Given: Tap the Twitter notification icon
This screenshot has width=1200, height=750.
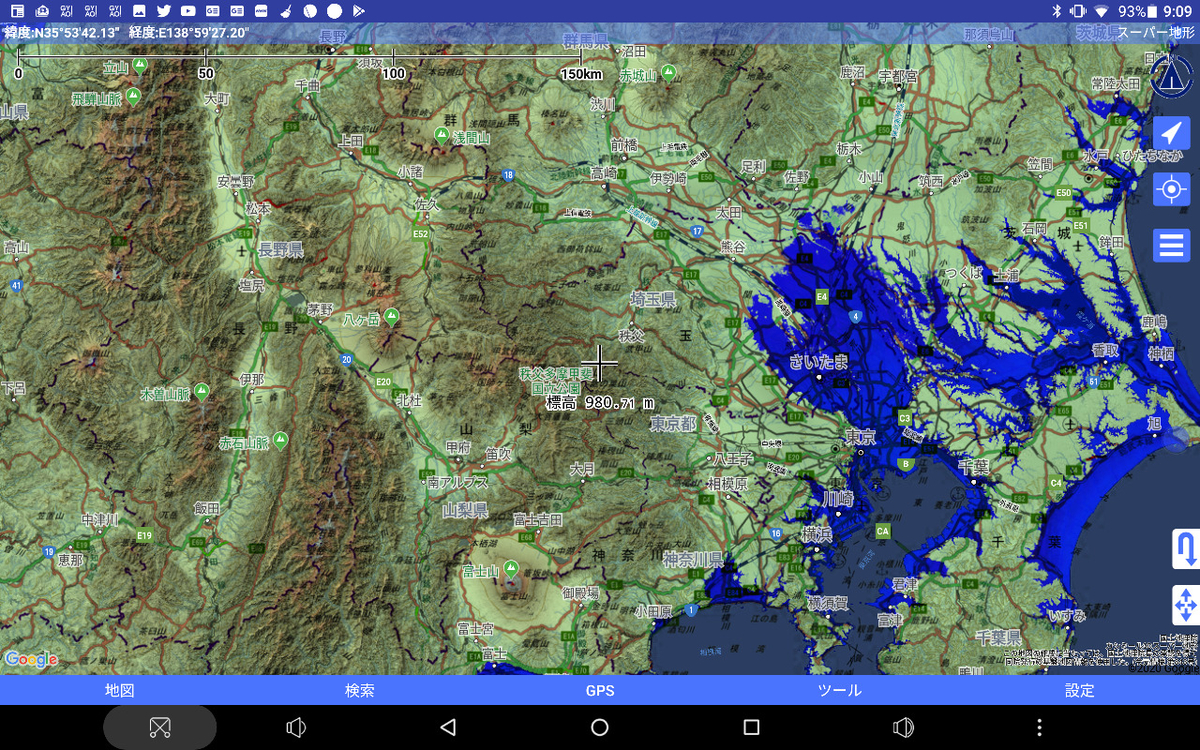Looking at the screenshot, I should point(163,10).
